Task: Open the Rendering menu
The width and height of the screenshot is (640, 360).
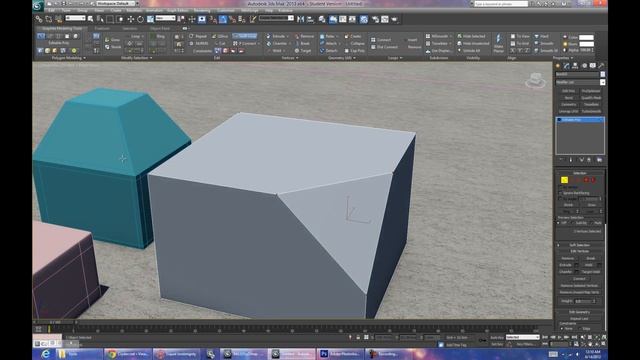Action: [x=202, y=11]
